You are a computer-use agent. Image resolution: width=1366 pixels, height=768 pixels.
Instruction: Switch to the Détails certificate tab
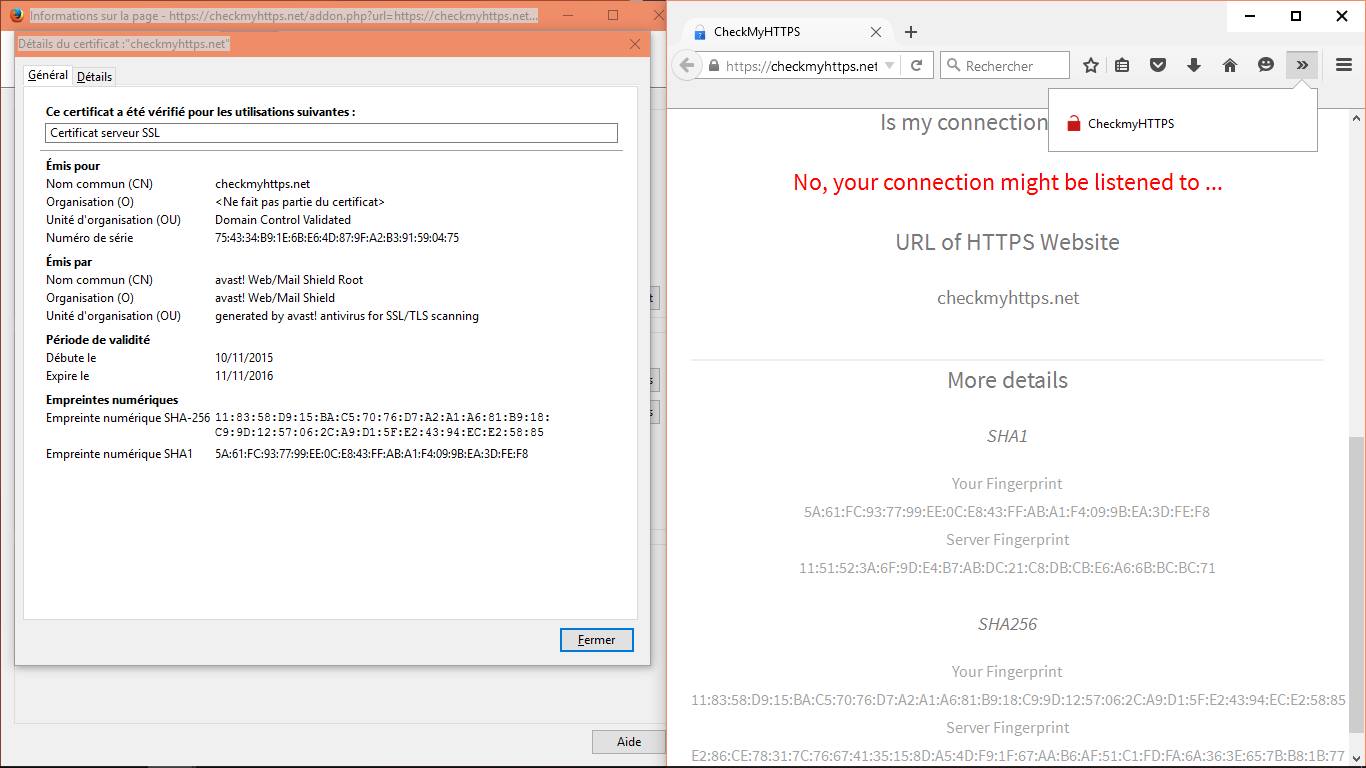[95, 76]
